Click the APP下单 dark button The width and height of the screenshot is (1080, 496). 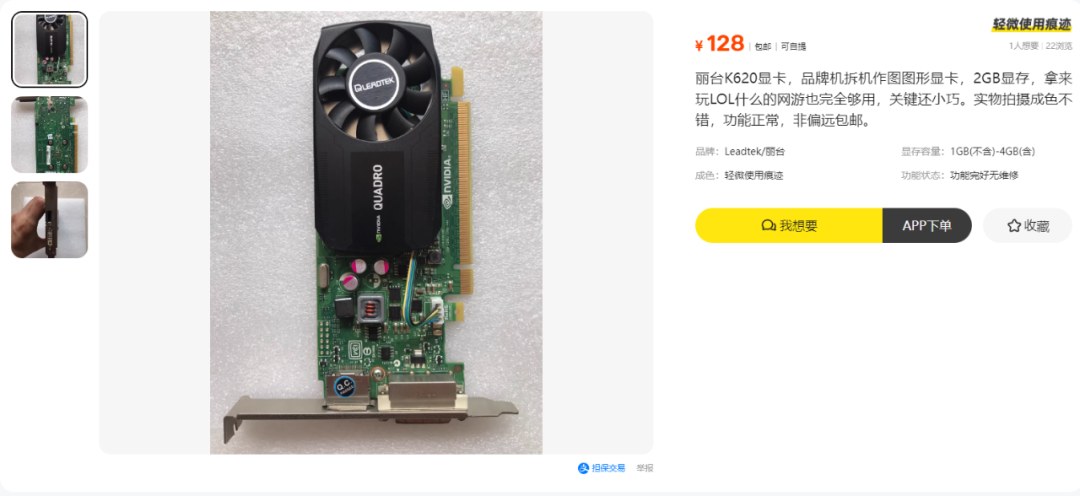[927, 225]
